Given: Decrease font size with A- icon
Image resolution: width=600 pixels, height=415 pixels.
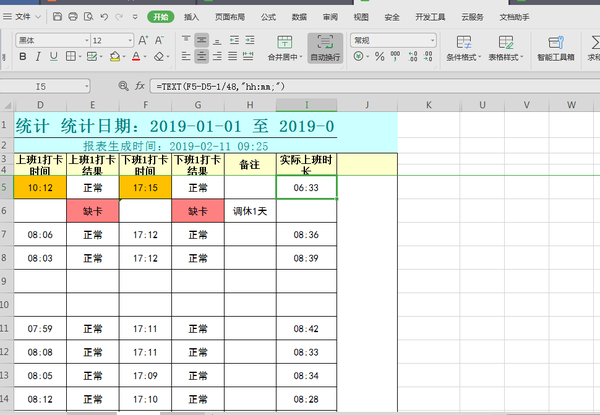Looking at the screenshot, I should (x=159, y=40).
